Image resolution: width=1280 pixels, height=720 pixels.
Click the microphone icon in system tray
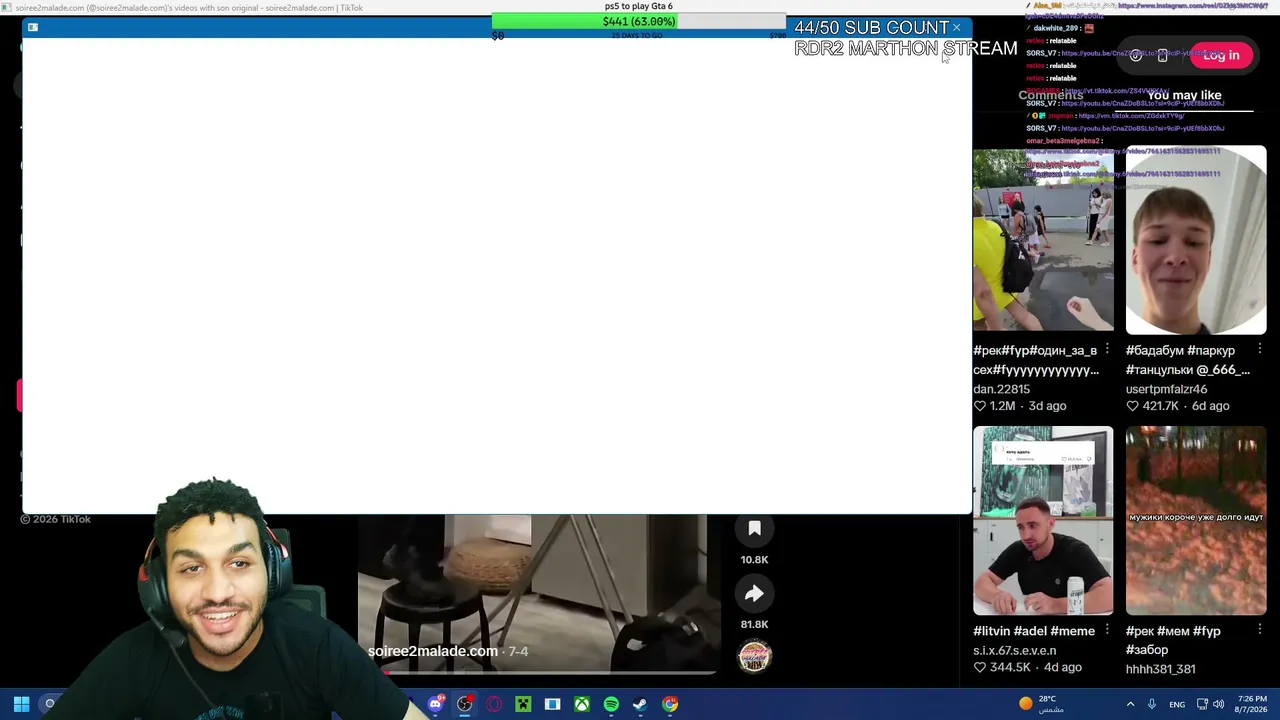coord(1152,704)
